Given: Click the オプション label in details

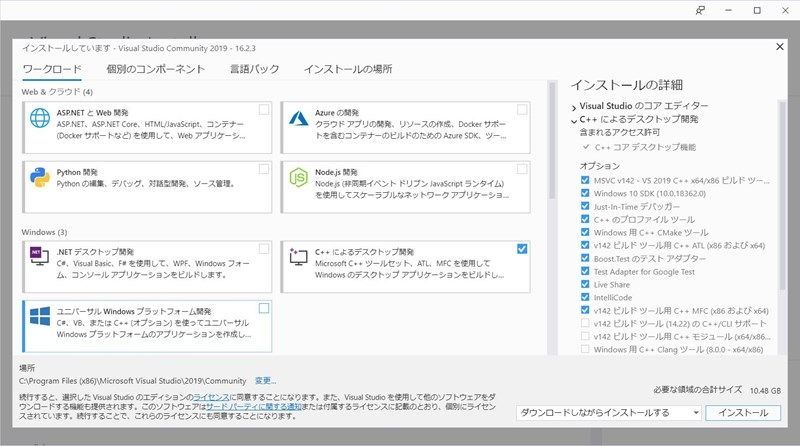Looking at the screenshot, I should [x=599, y=166].
